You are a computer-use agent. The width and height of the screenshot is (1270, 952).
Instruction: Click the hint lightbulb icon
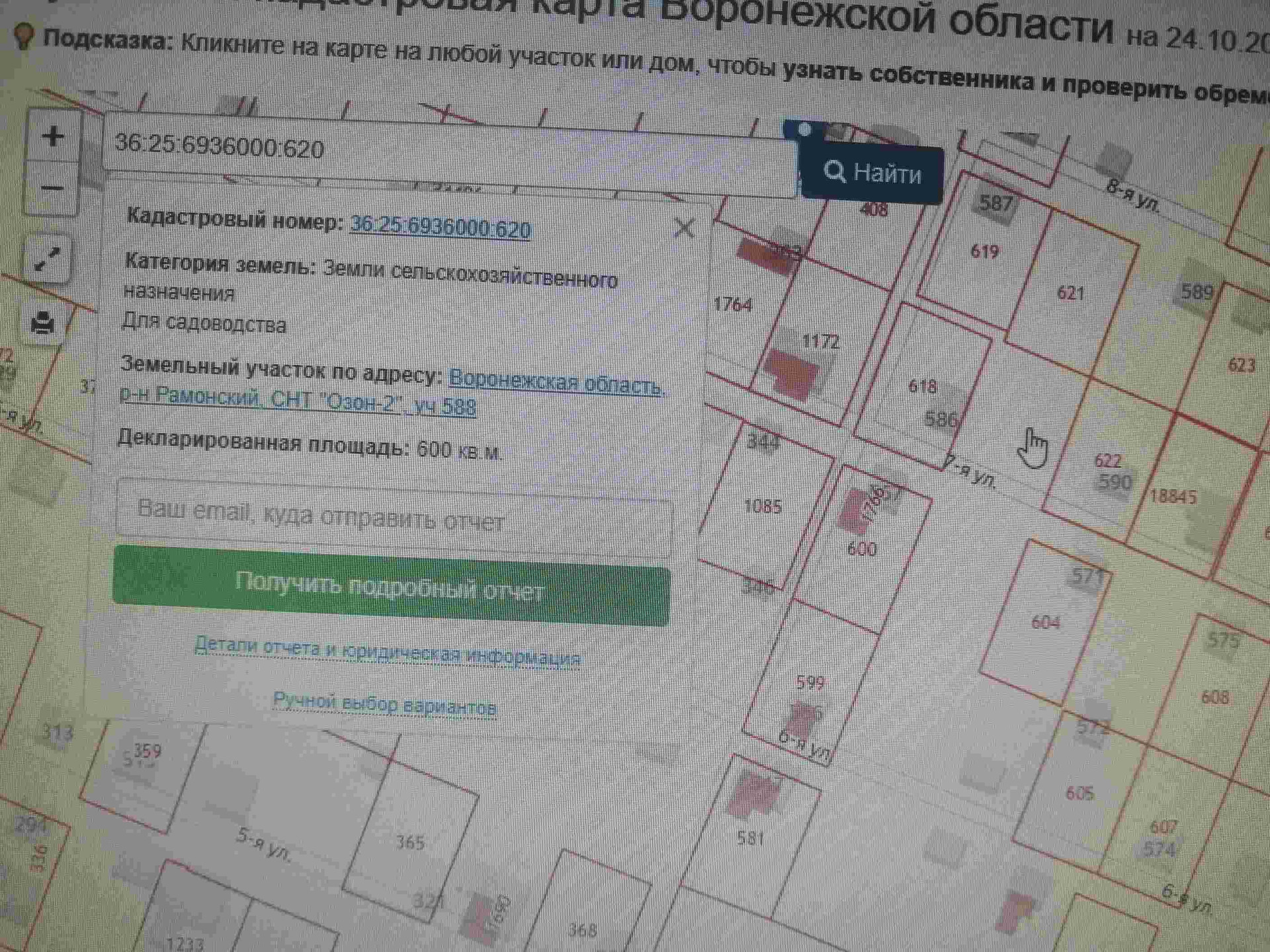click(x=24, y=36)
